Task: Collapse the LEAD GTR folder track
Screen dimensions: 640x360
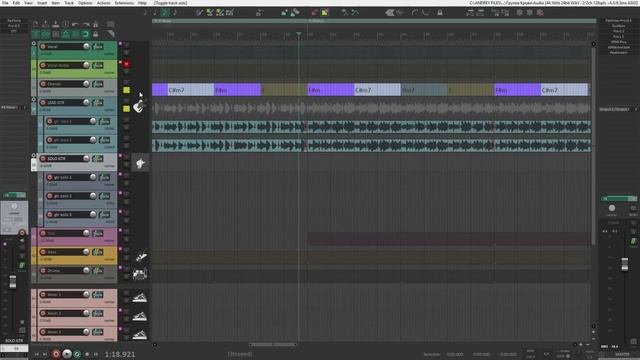Action: 34,99
